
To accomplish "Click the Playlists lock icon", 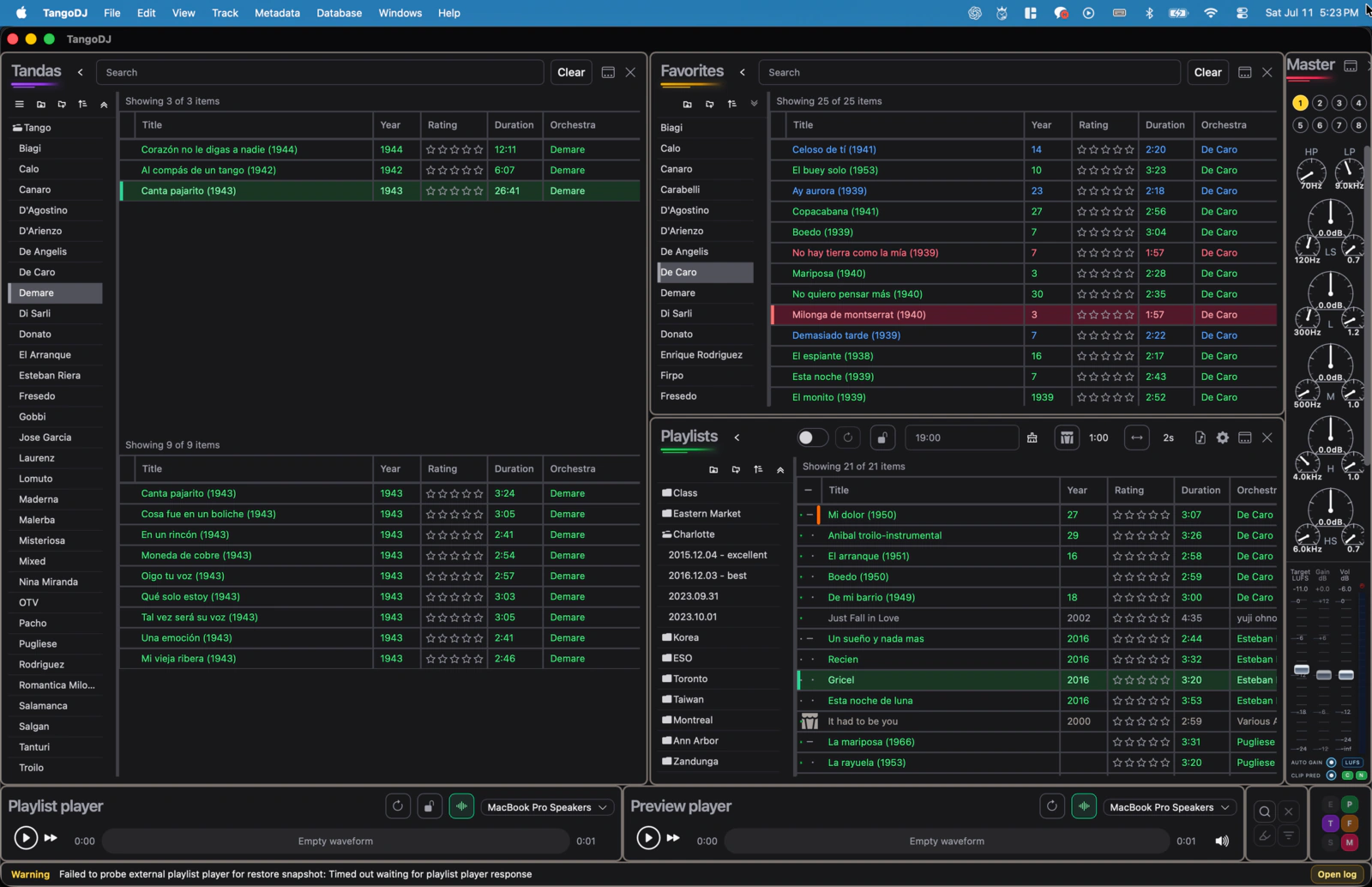I will pyautogui.click(x=882, y=437).
